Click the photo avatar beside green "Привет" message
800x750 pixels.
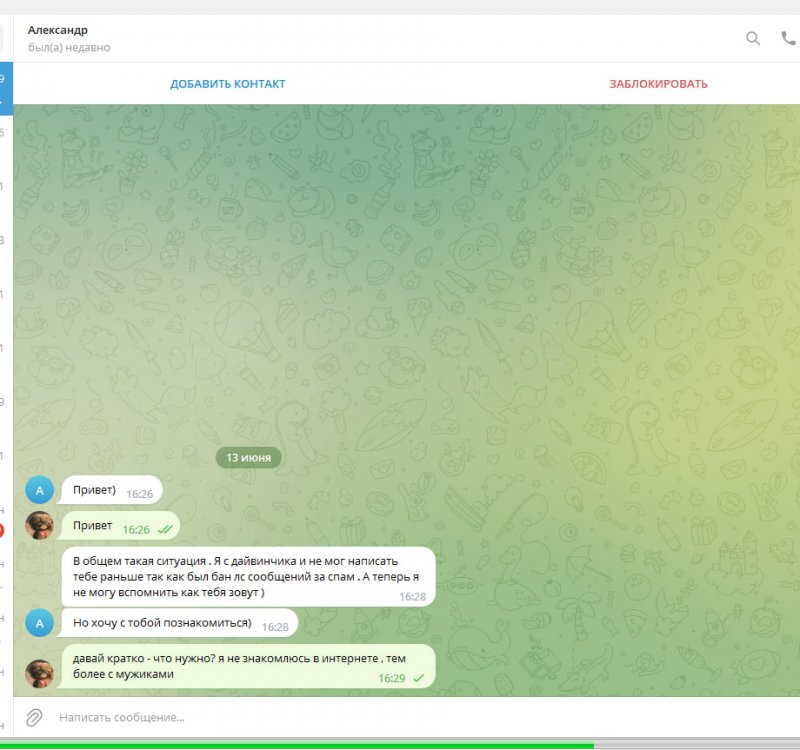click(x=39, y=526)
